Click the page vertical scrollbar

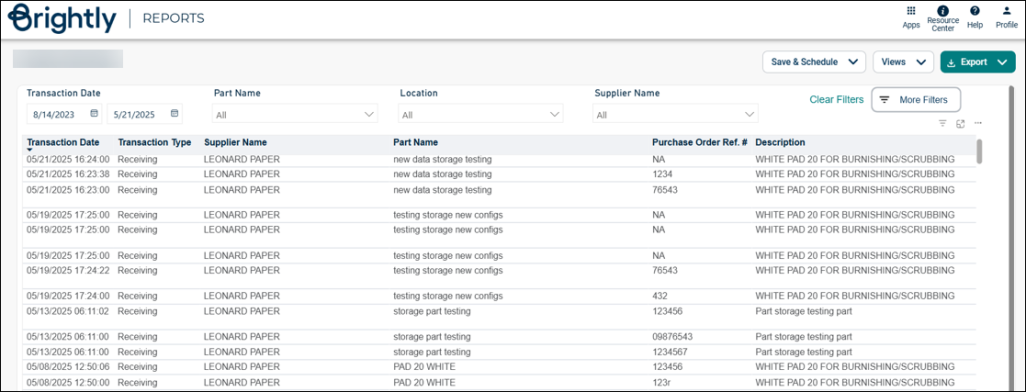[1011, 238]
